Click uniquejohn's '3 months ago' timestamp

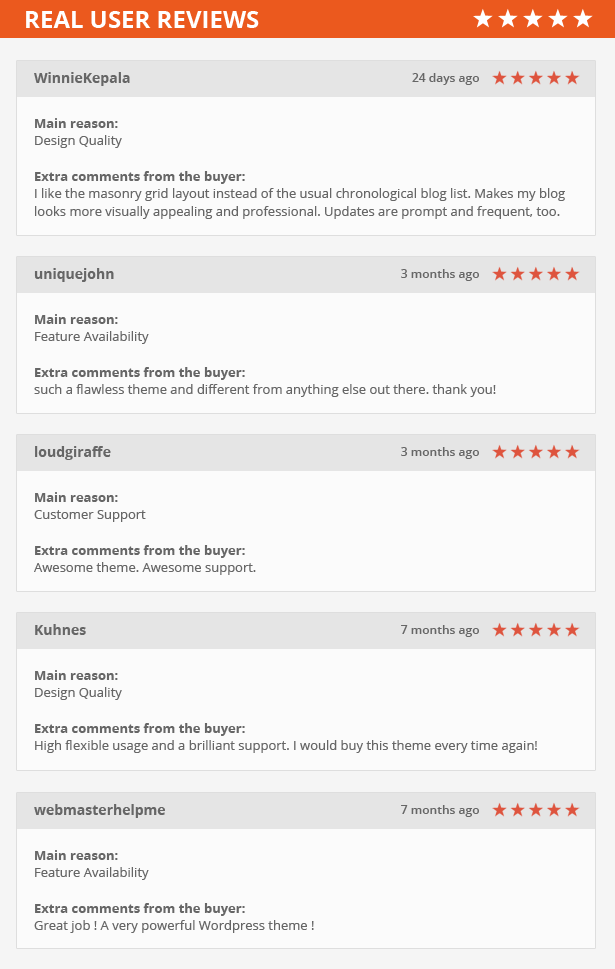point(440,274)
